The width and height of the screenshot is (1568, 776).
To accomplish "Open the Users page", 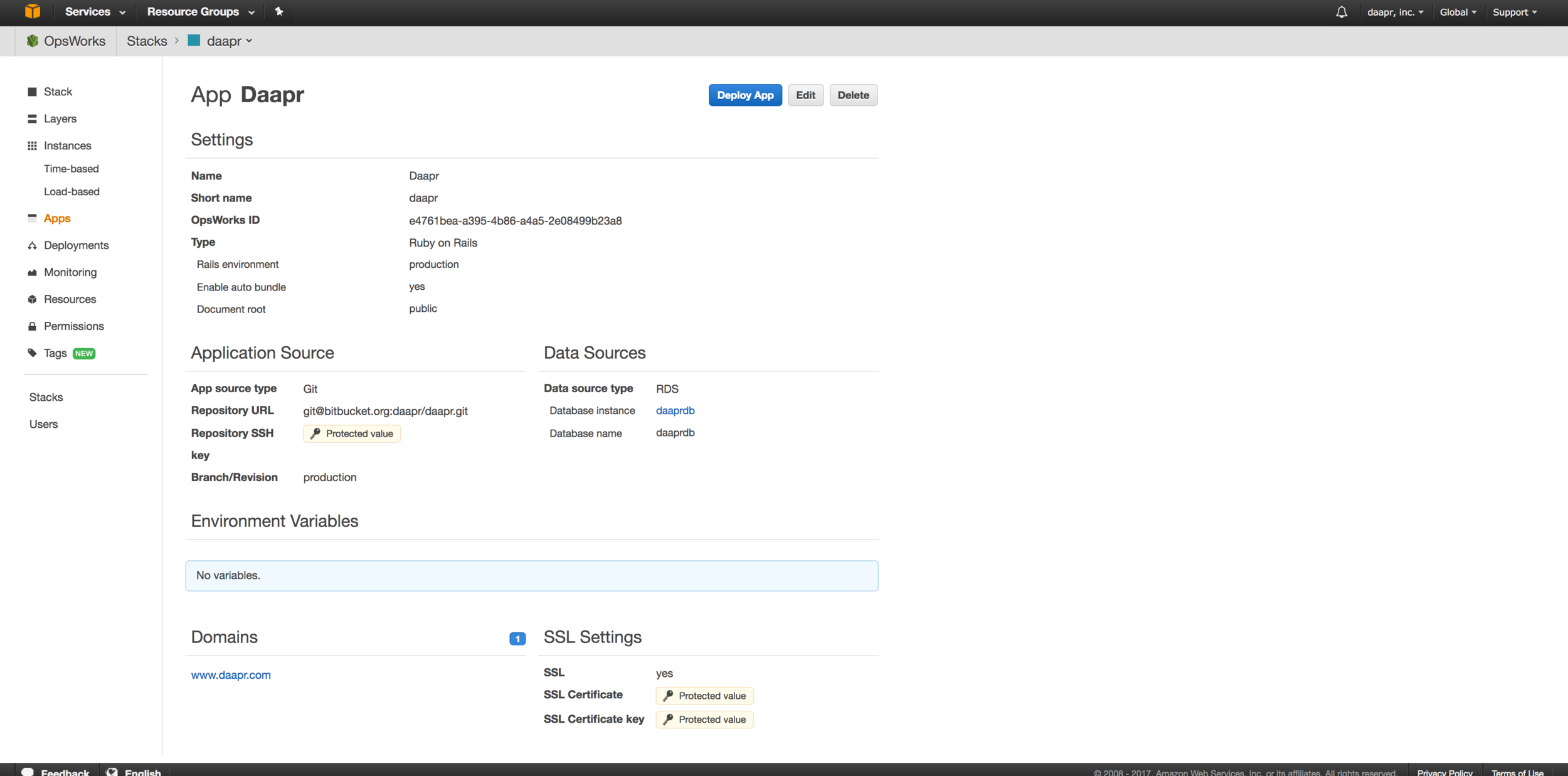I will pos(43,424).
